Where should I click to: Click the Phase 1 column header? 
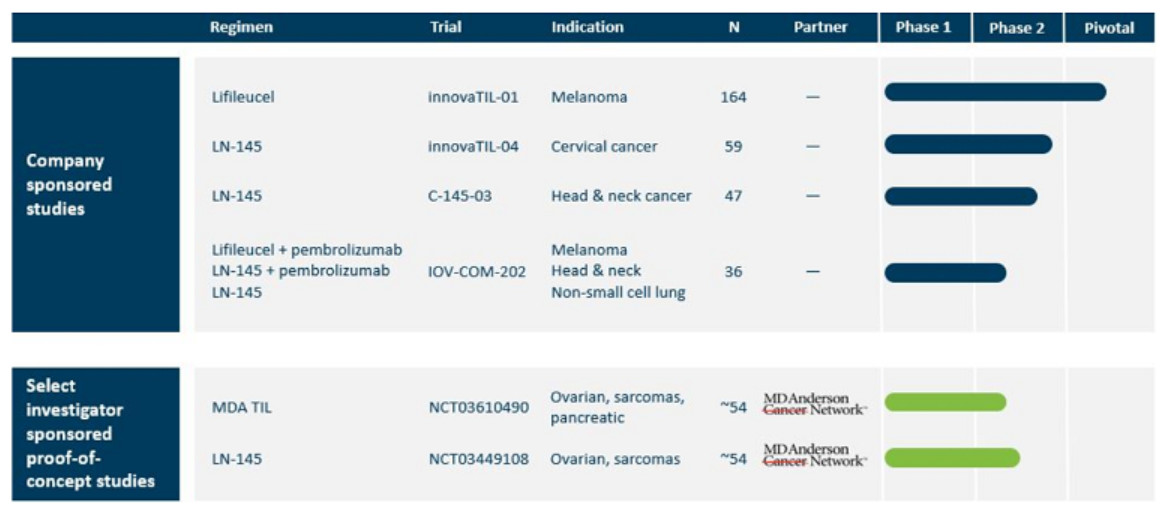tap(923, 28)
